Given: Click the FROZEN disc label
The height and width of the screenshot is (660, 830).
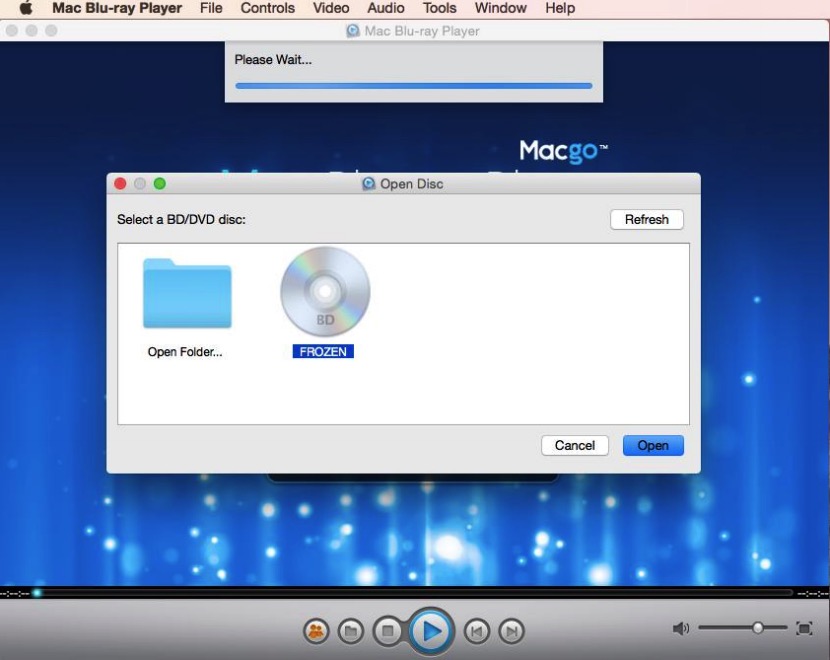Looking at the screenshot, I should pos(323,351).
